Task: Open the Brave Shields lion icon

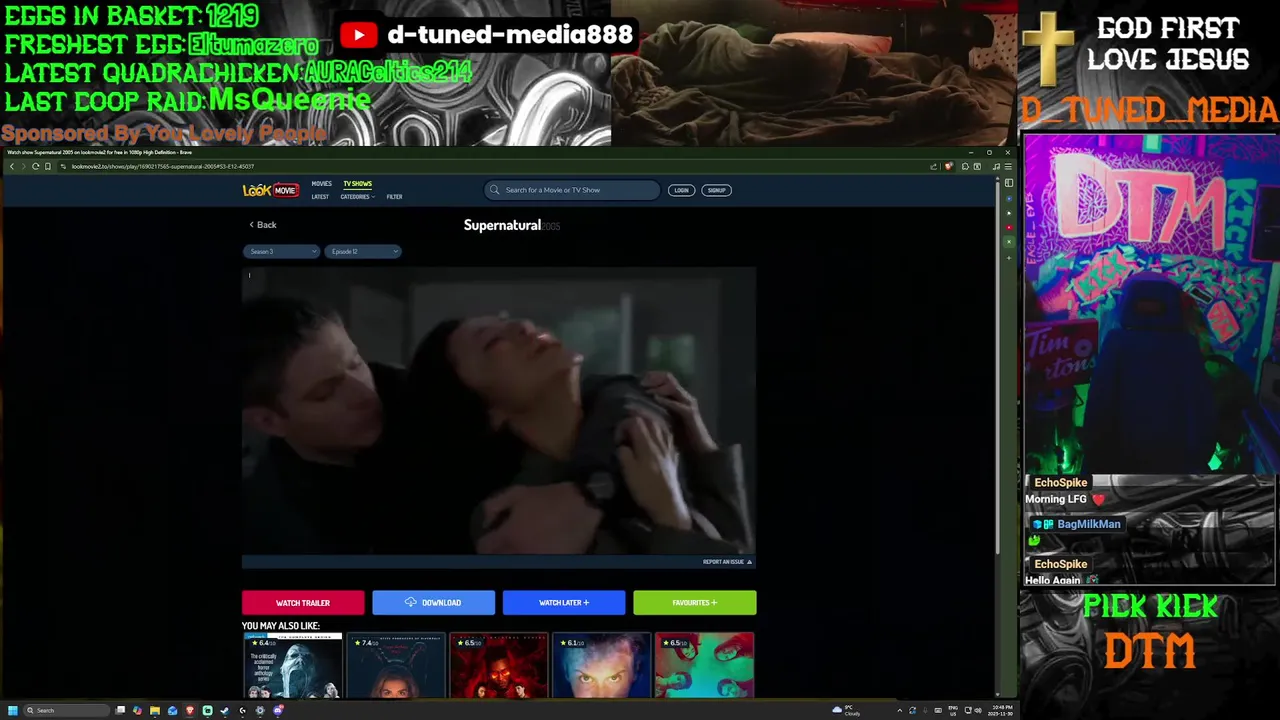Action: [x=948, y=166]
